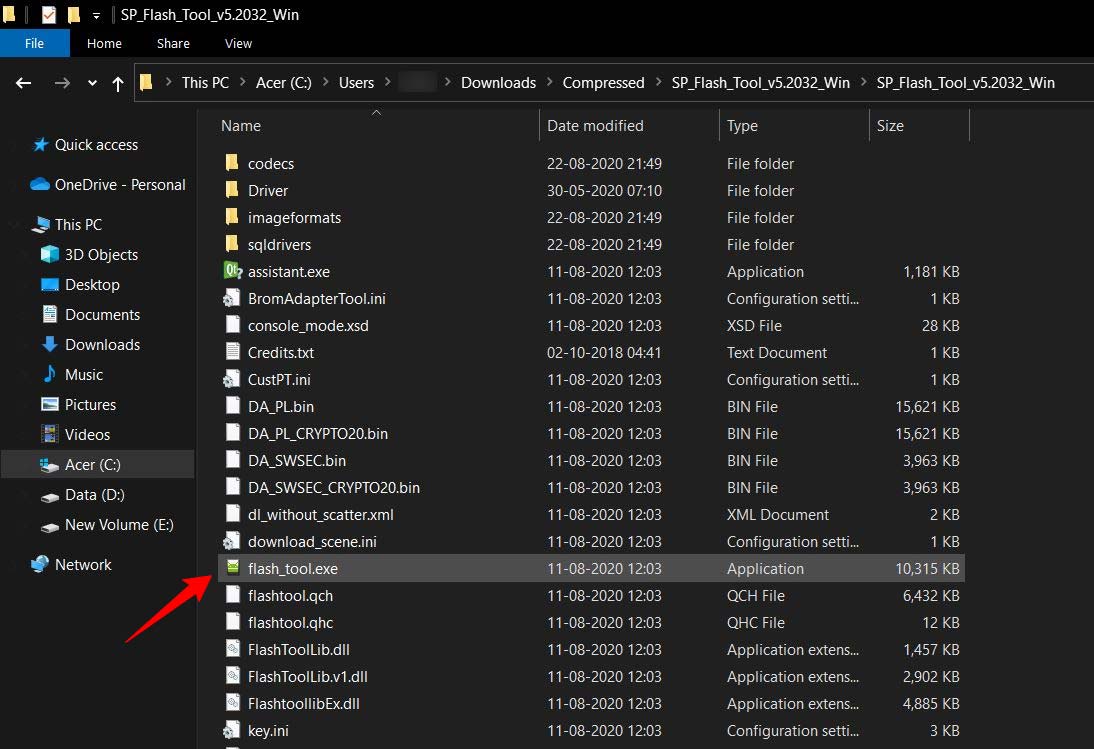Click the Driver folder icon
This screenshot has height=749, width=1094.
coord(232,190)
